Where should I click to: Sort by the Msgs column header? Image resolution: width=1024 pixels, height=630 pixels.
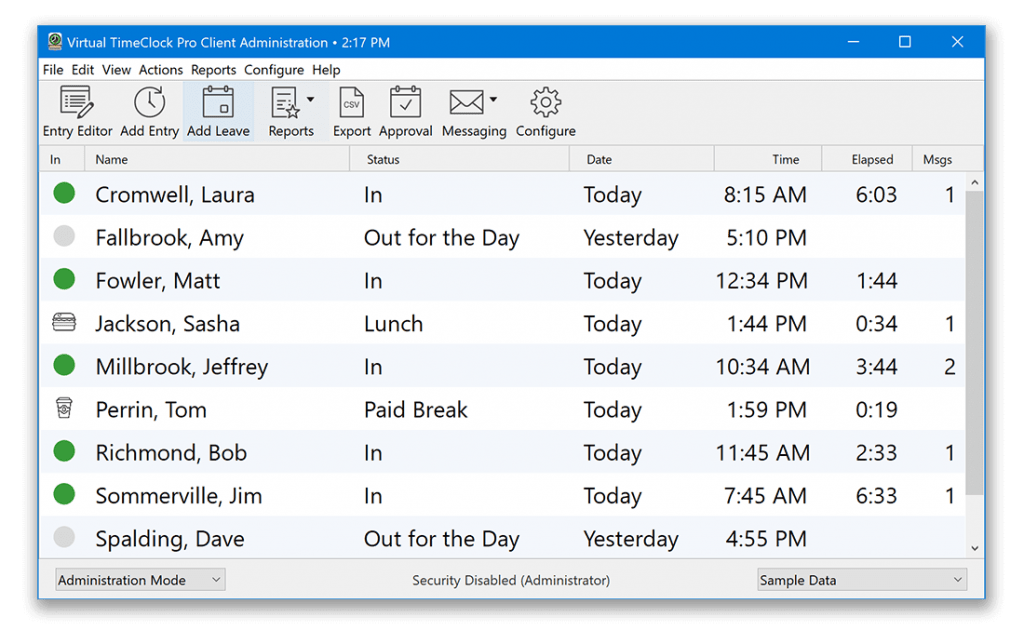[938, 159]
